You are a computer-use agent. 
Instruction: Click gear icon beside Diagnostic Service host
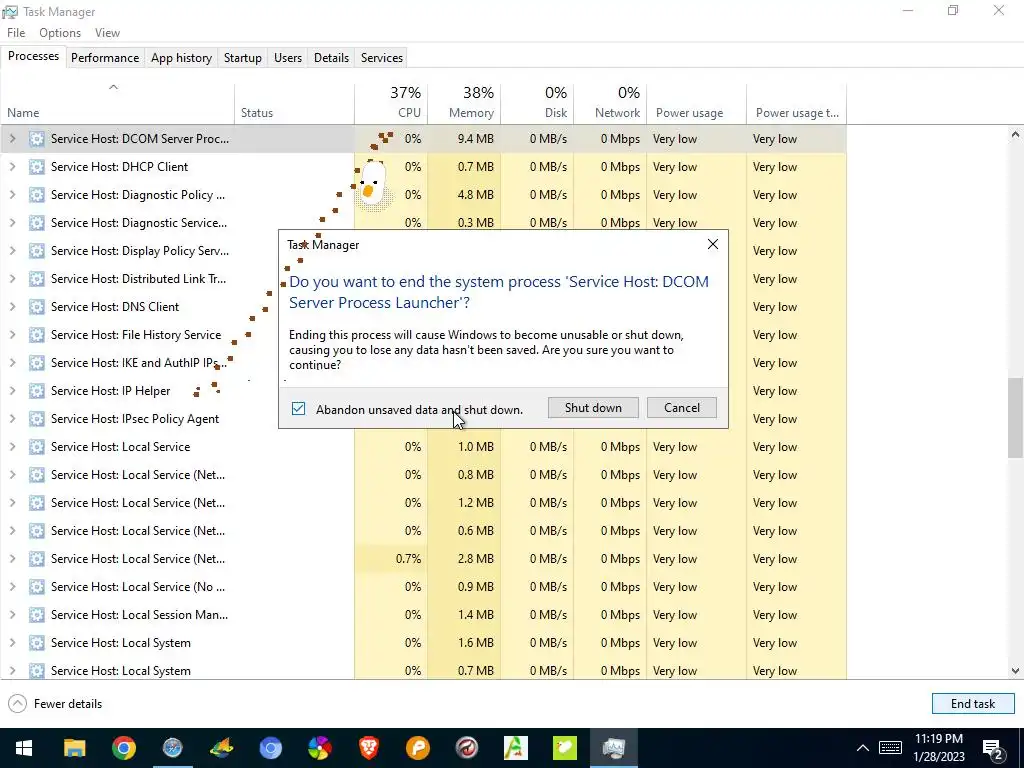(37, 223)
